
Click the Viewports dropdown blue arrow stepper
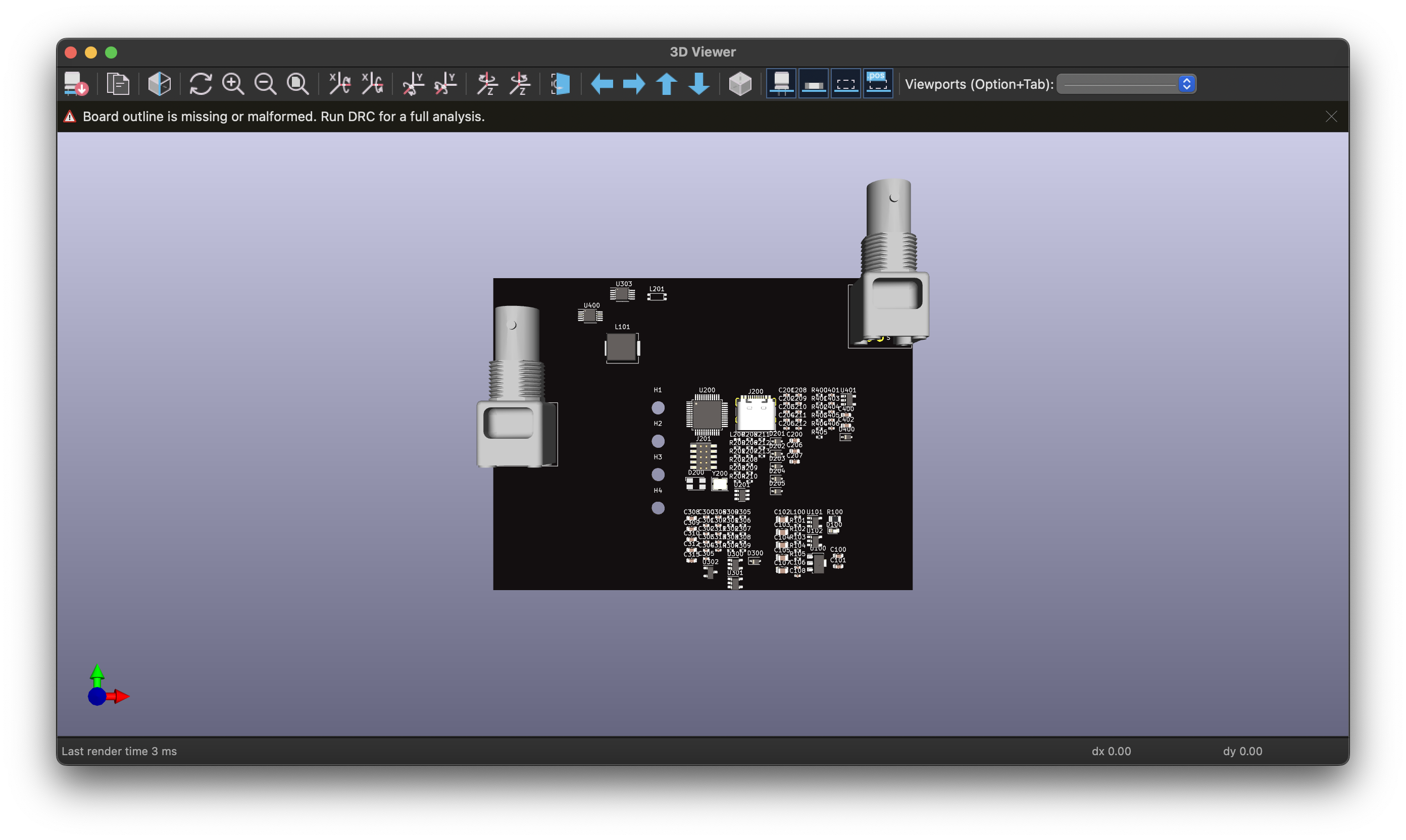pos(1186,84)
